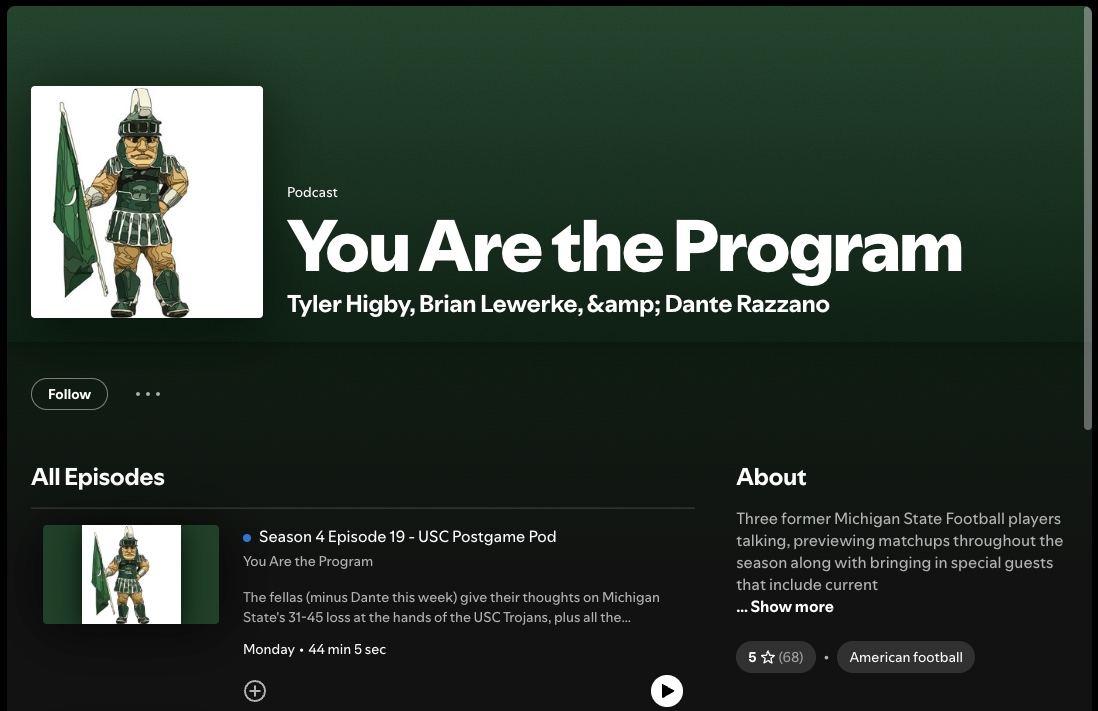Click the Podcast label above the title
This screenshot has width=1098, height=711.
pos(312,192)
